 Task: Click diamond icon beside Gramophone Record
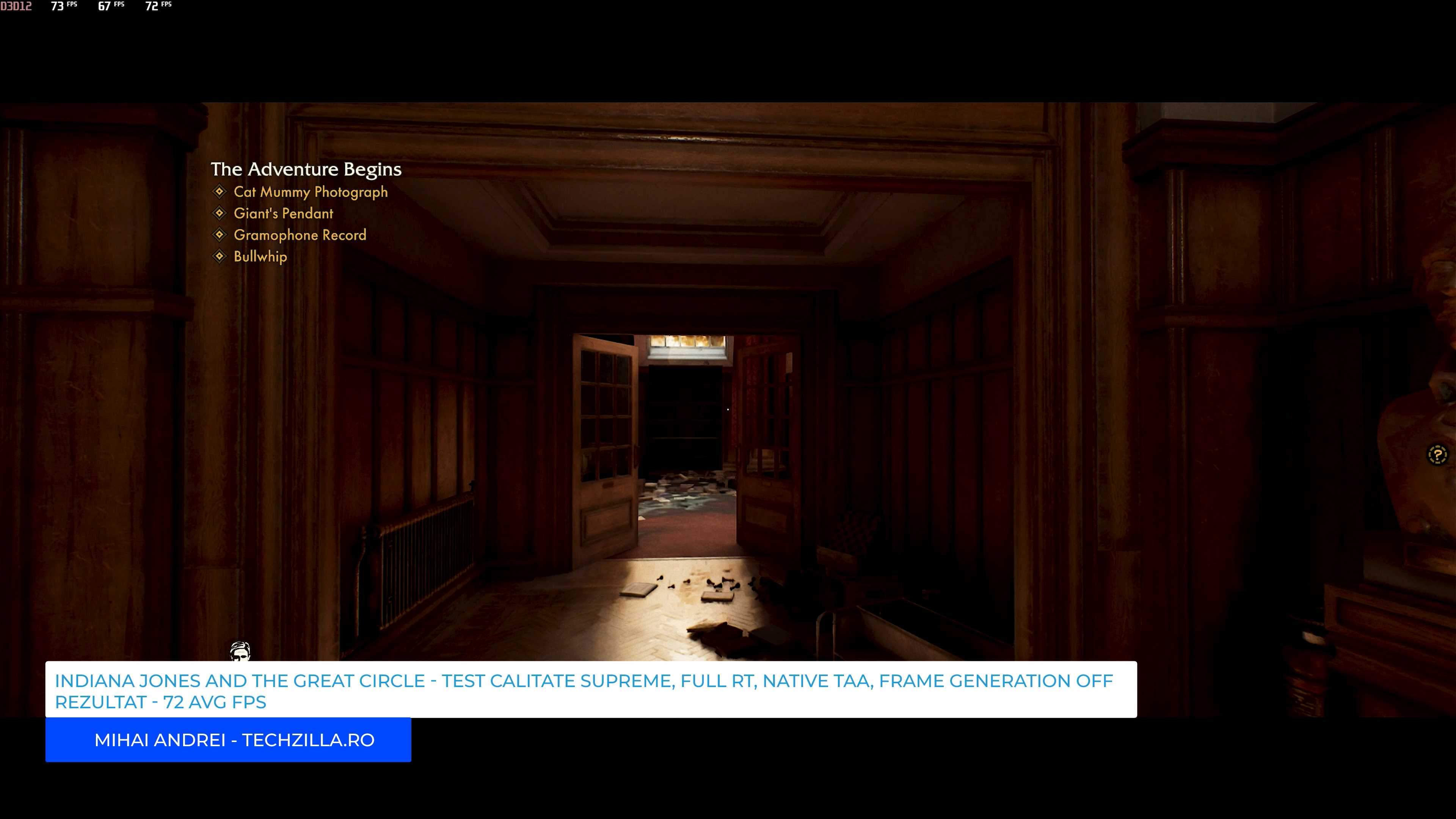pyautogui.click(x=219, y=235)
